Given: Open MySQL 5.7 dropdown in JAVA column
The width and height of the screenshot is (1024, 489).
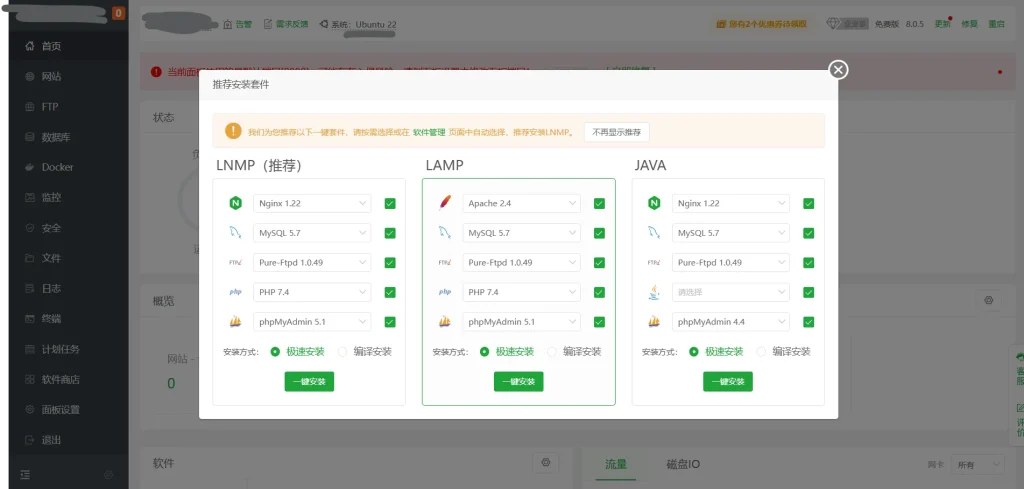Looking at the screenshot, I should 731,232.
